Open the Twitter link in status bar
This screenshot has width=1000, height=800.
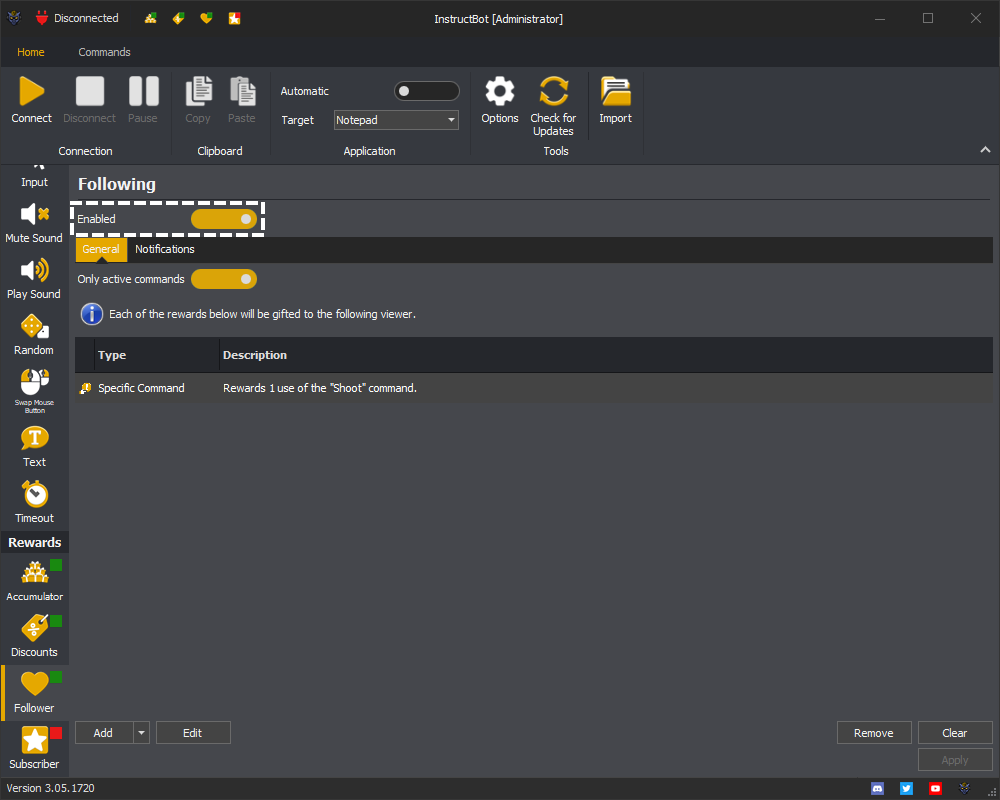click(906, 789)
